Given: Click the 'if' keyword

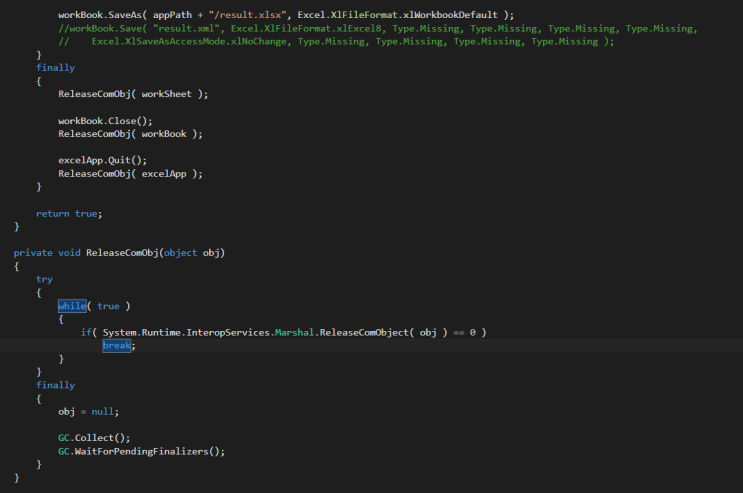Looking at the screenshot, I should (x=86, y=333).
